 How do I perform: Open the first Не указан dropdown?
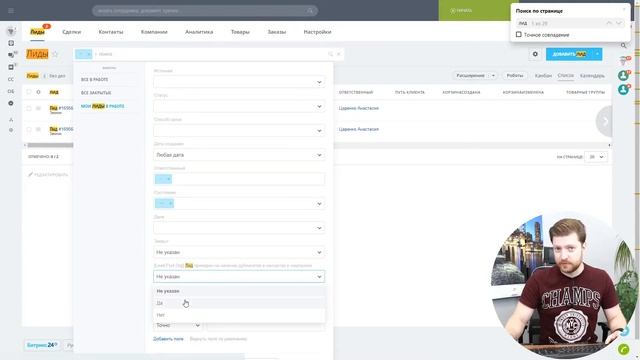tap(239, 252)
